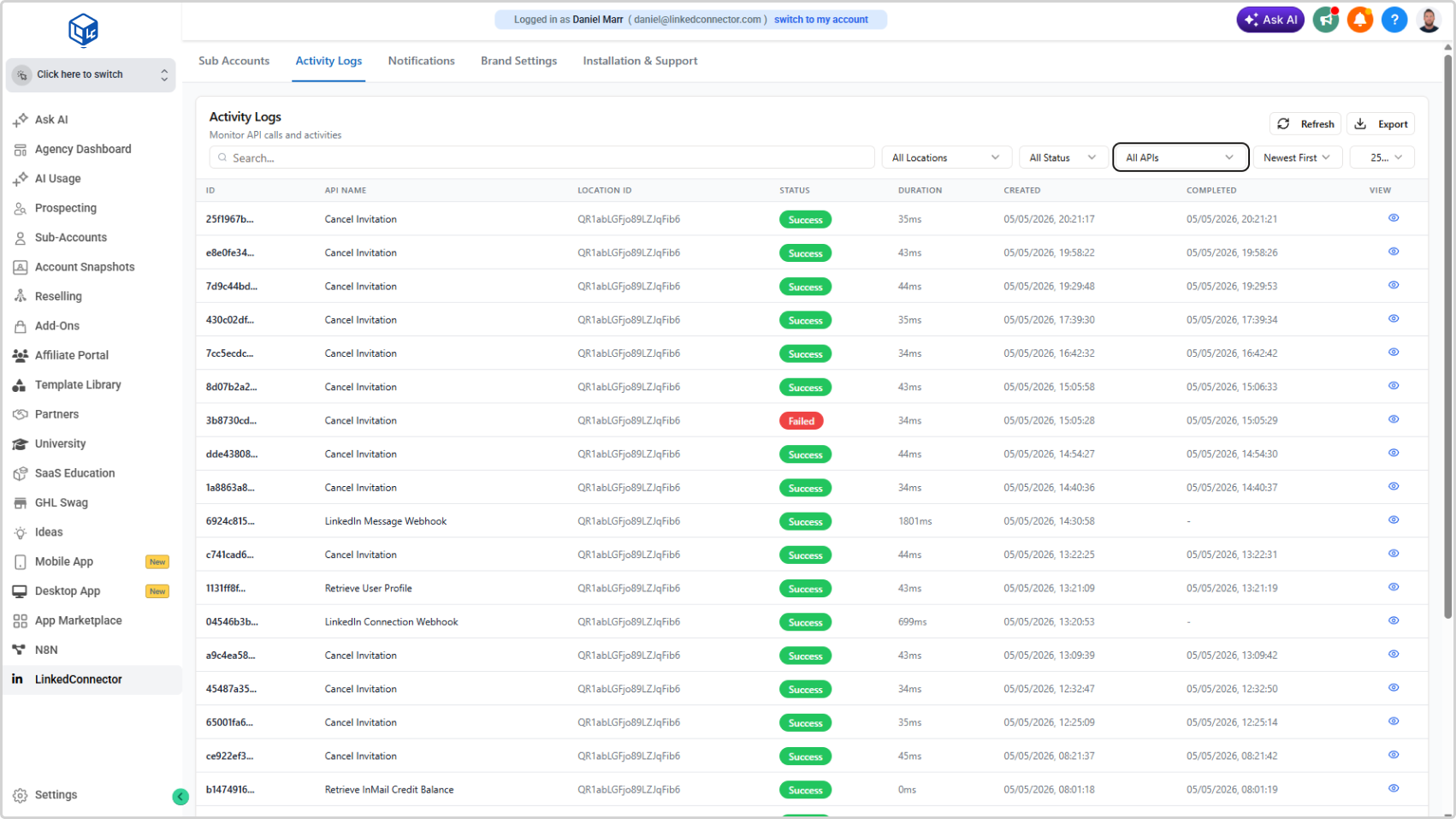This screenshot has height=819, width=1456.
Task: Open Mobile App page
Action: 64,561
